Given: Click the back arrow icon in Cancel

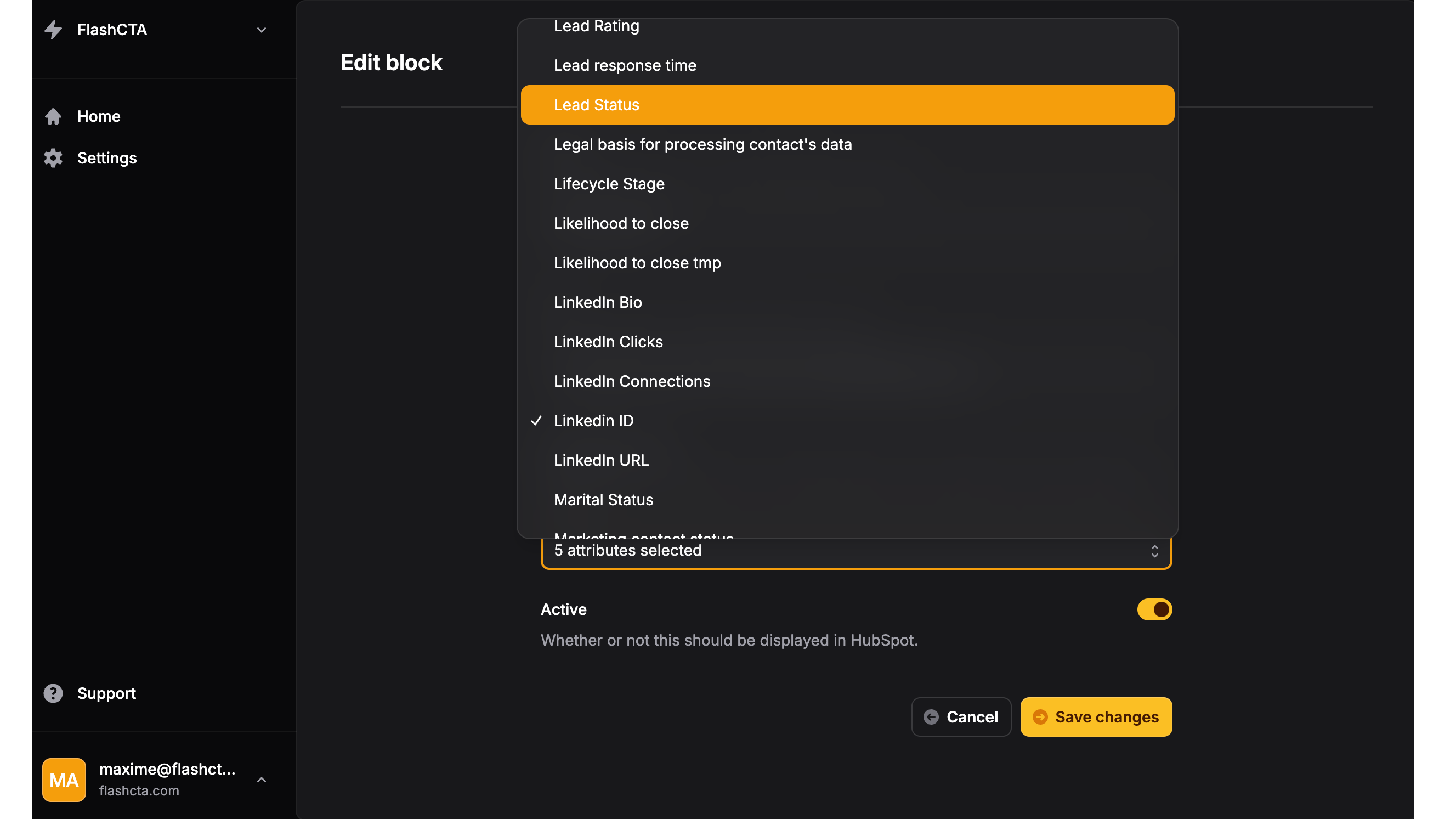Looking at the screenshot, I should pyautogui.click(x=931, y=717).
